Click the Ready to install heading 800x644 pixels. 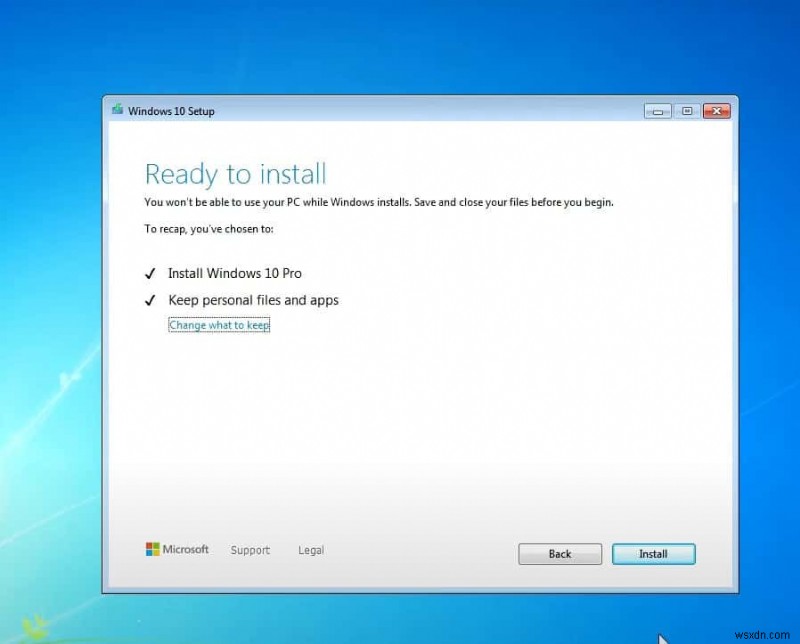coord(235,174)
